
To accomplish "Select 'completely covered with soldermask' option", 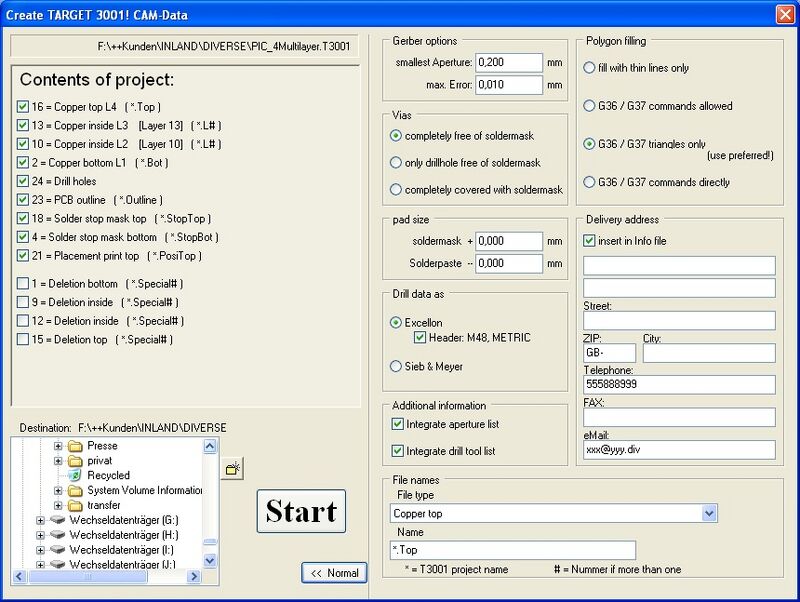I will [x=395, y=190].
